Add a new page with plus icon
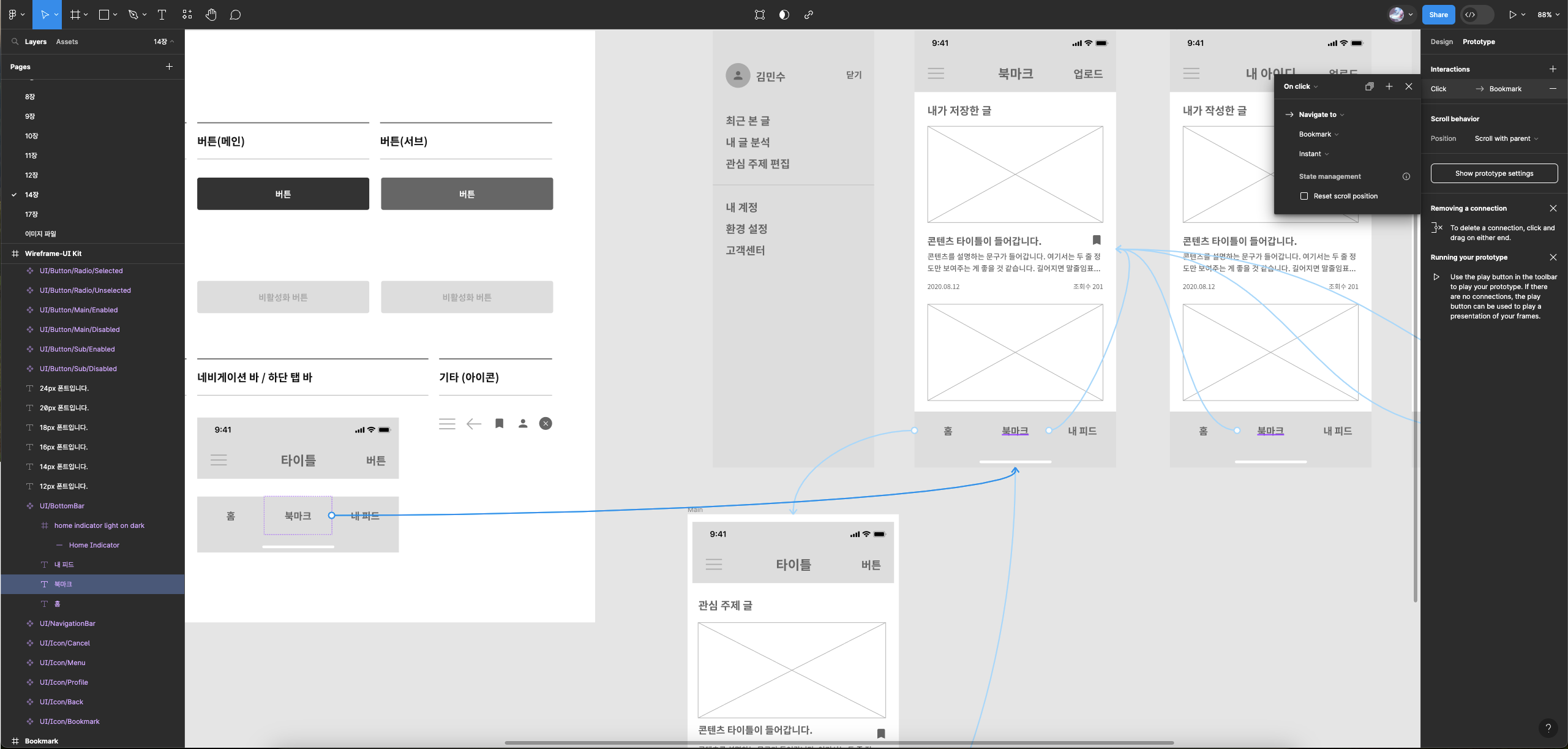The height and width of the screenshot is (749, 1568). [169, 66]
